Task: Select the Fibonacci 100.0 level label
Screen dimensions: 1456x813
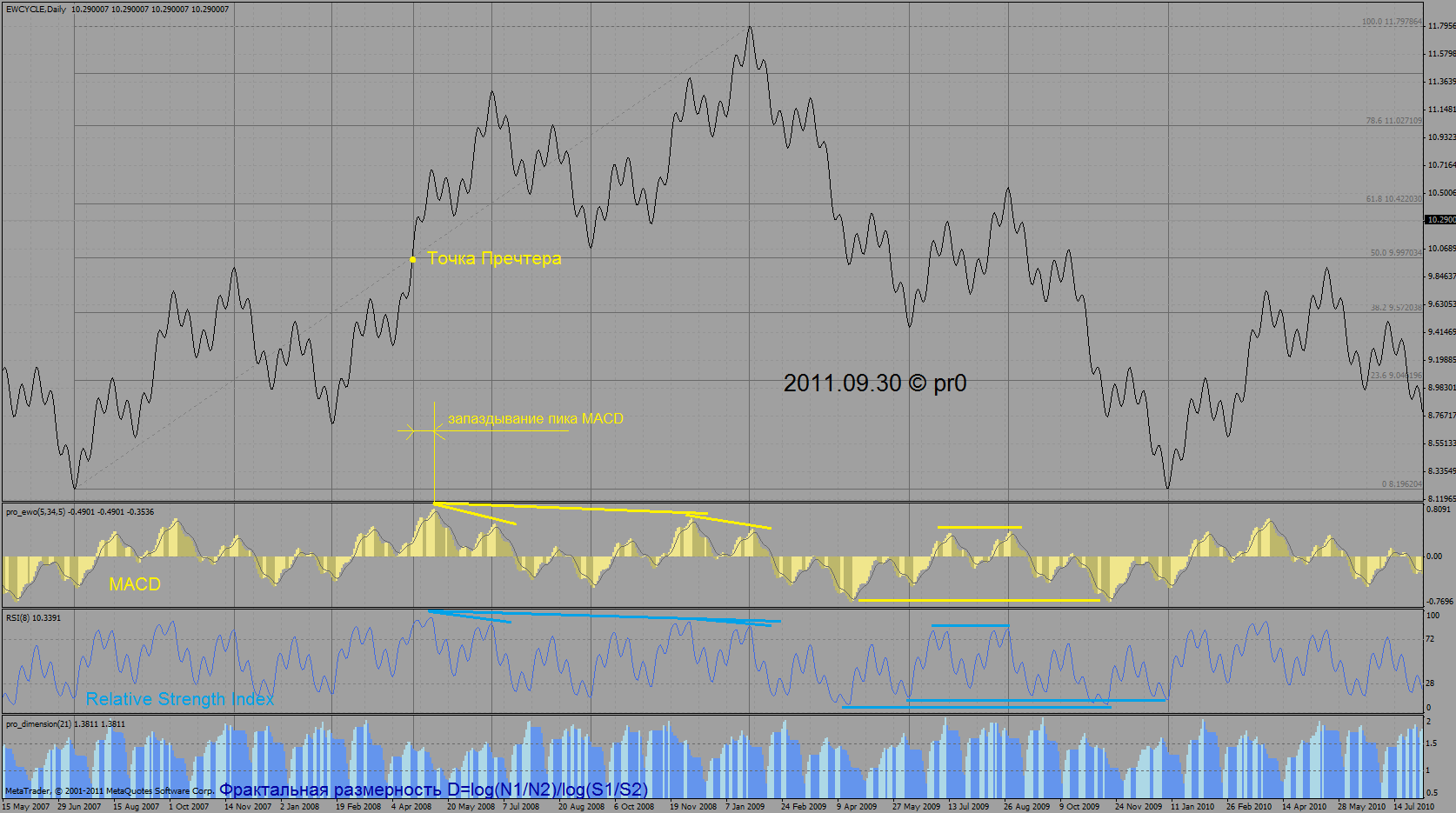Action: coord(1391,22)
